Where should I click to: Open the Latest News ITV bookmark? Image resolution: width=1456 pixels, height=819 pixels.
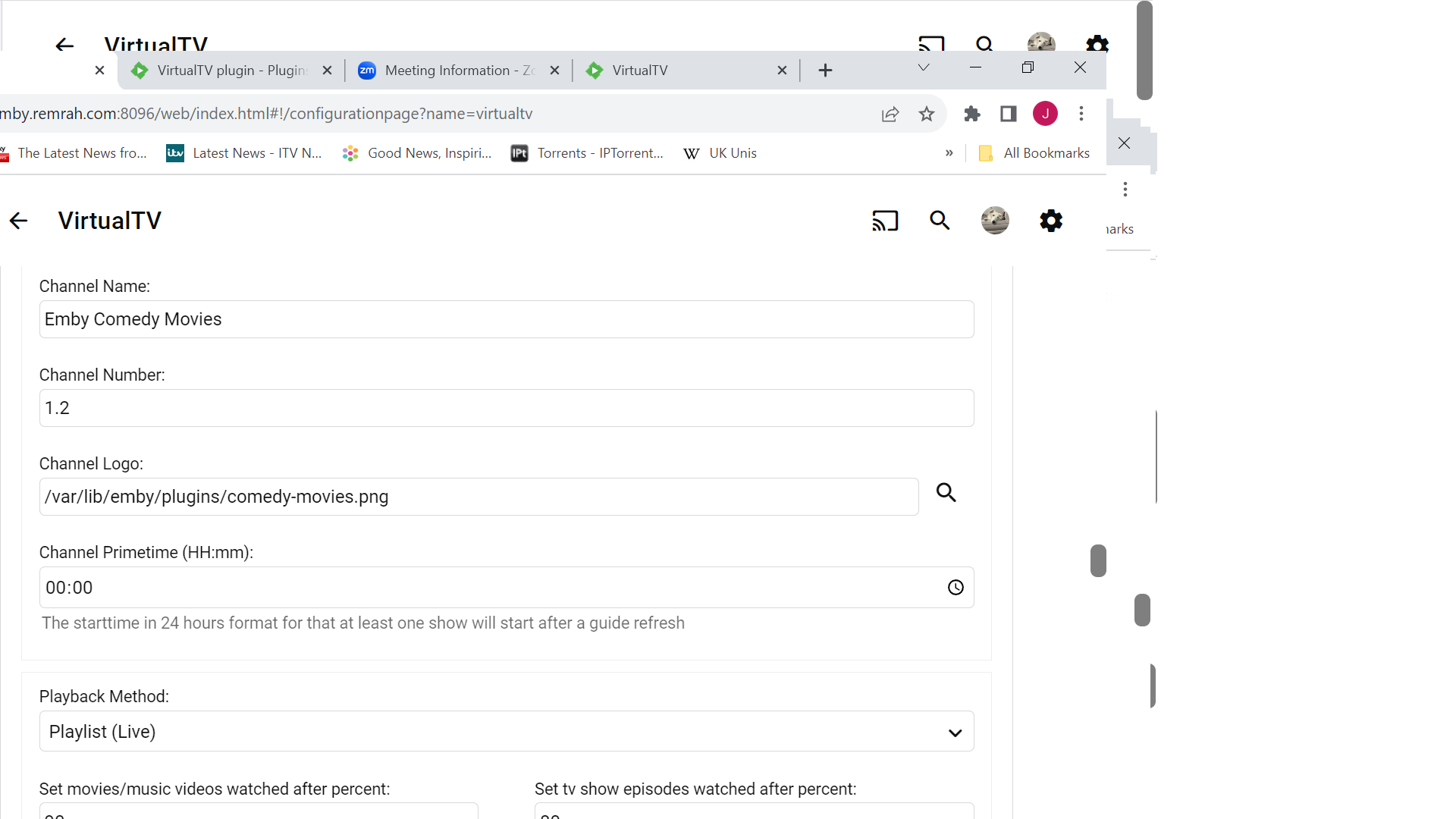(x=245, y=153)
